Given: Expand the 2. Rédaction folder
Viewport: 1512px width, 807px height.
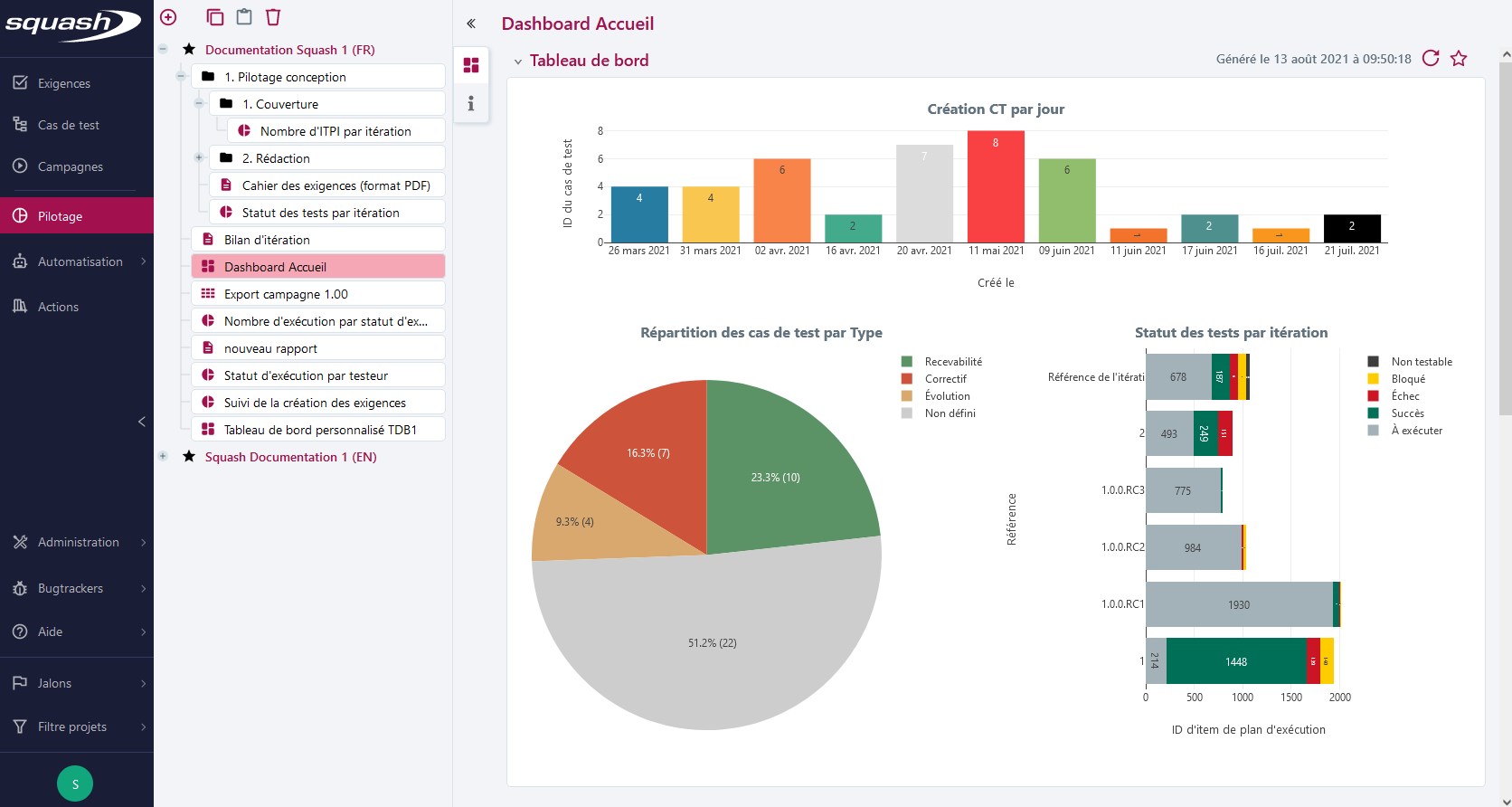Looking at the screenshot, I should point(199,158).
